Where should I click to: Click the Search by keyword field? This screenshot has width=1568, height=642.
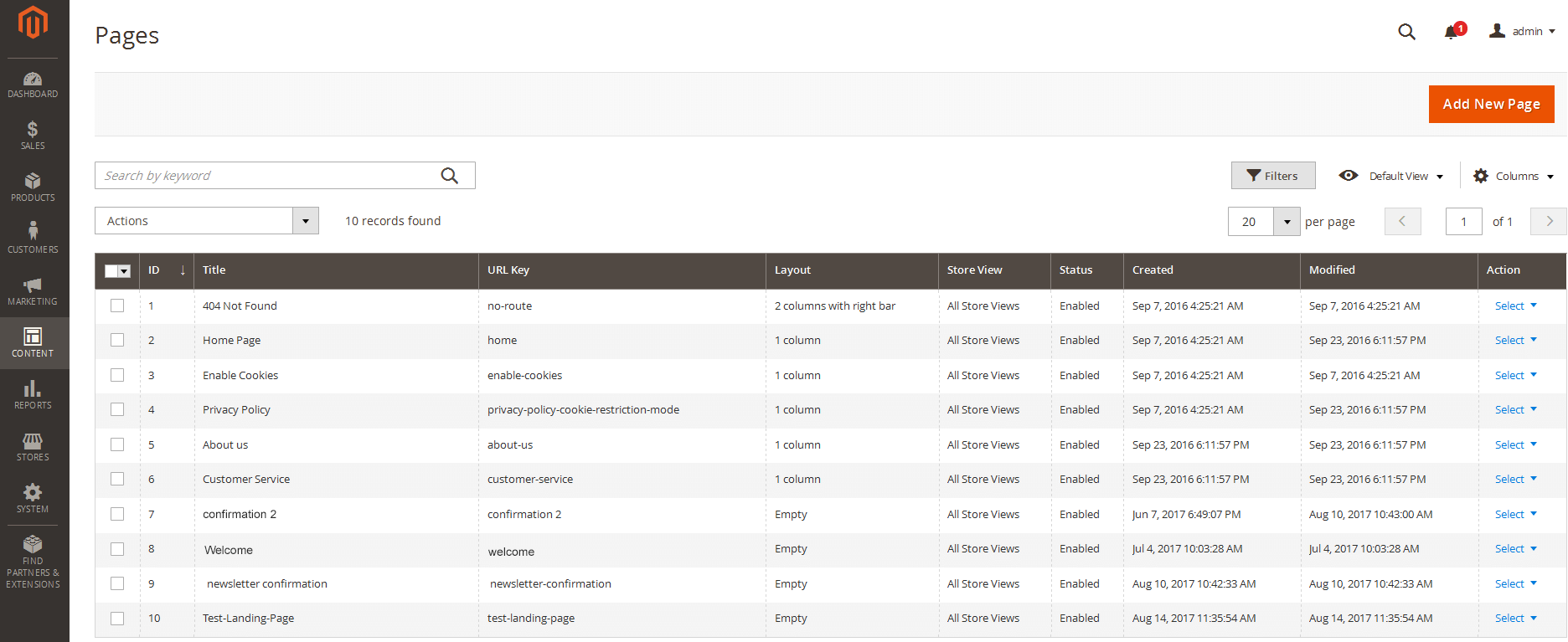266,176
